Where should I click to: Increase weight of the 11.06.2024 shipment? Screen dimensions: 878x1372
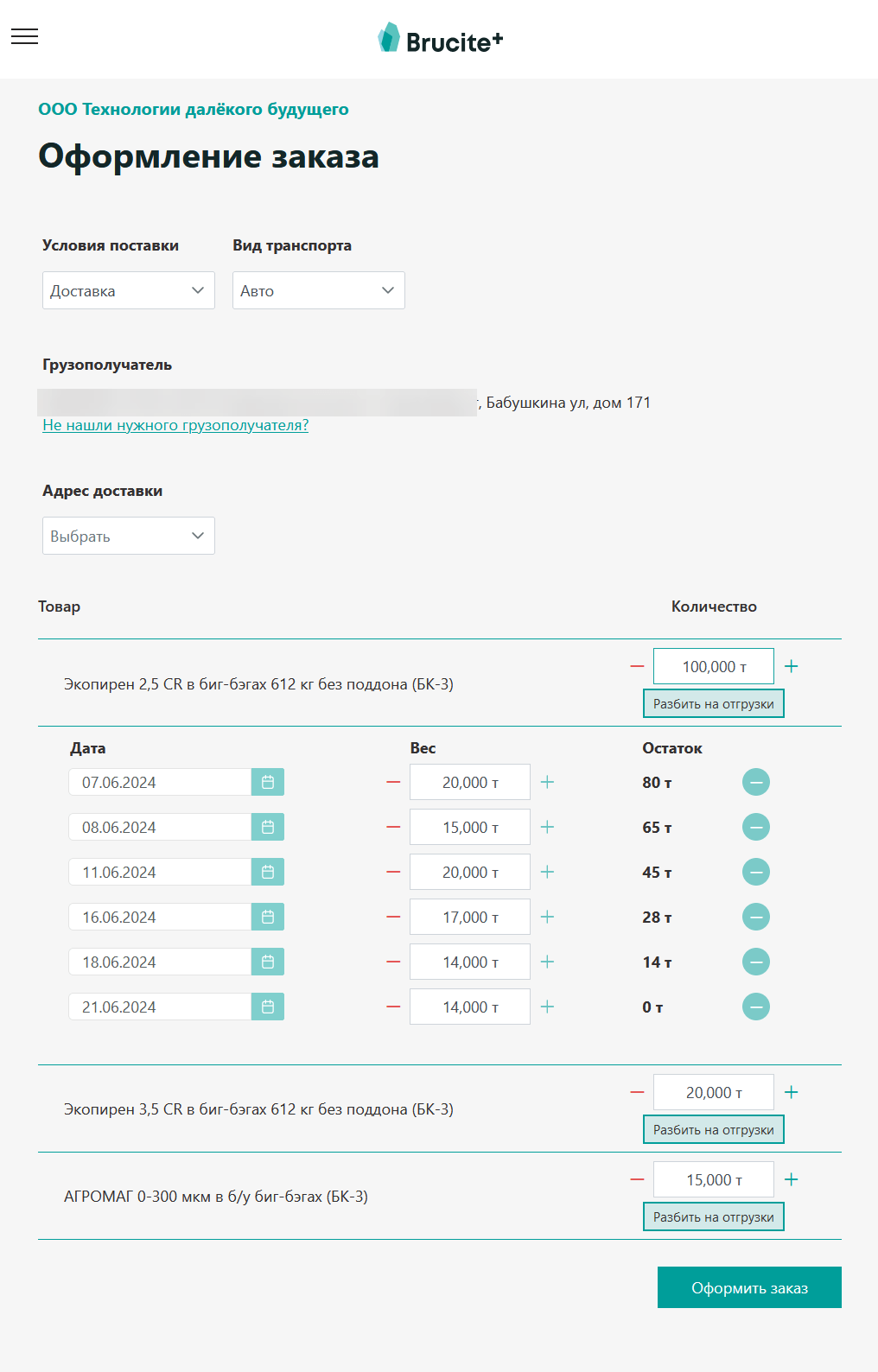tap(547, 873)
